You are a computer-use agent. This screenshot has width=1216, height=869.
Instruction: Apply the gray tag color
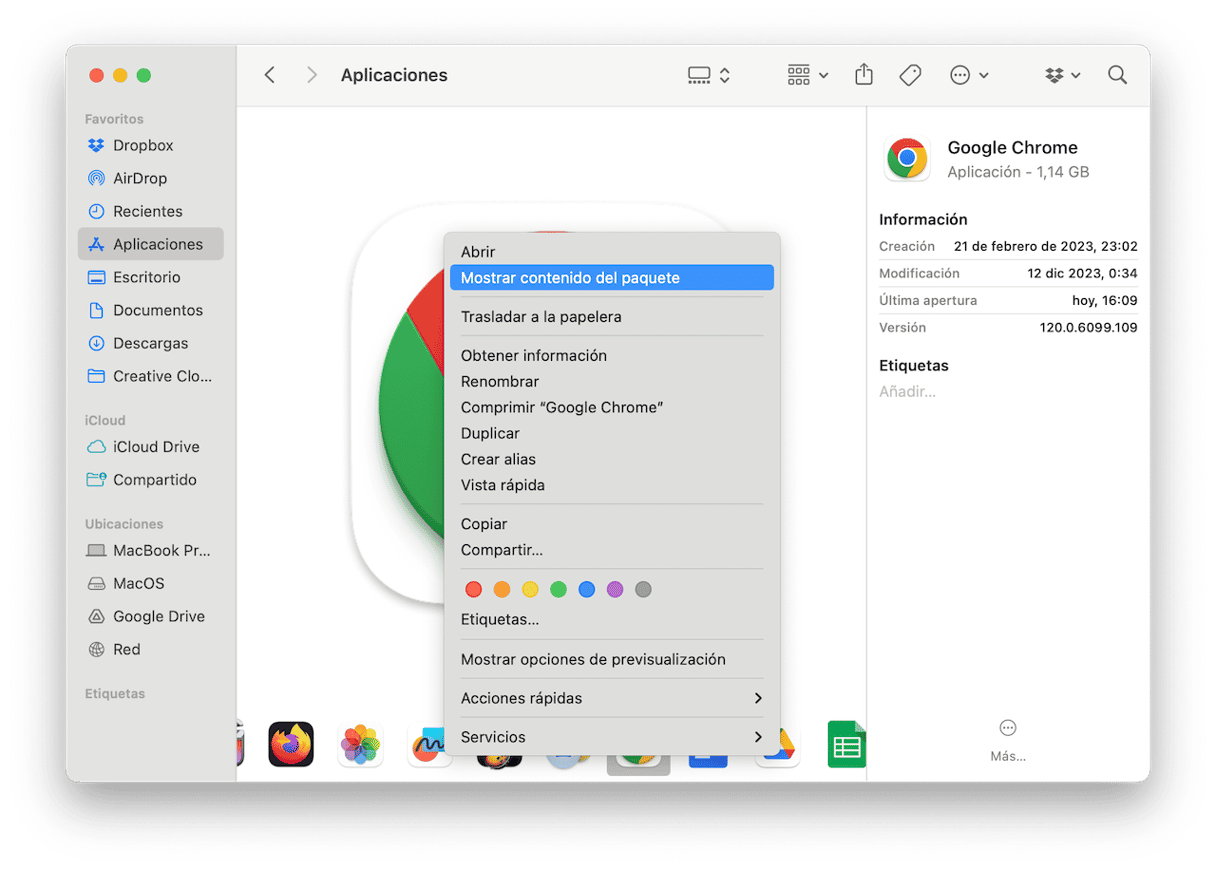tap(644, 590)
